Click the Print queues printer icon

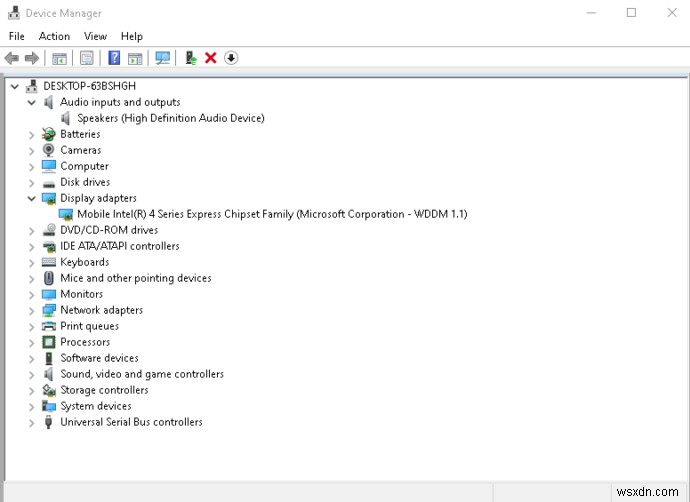49,326
